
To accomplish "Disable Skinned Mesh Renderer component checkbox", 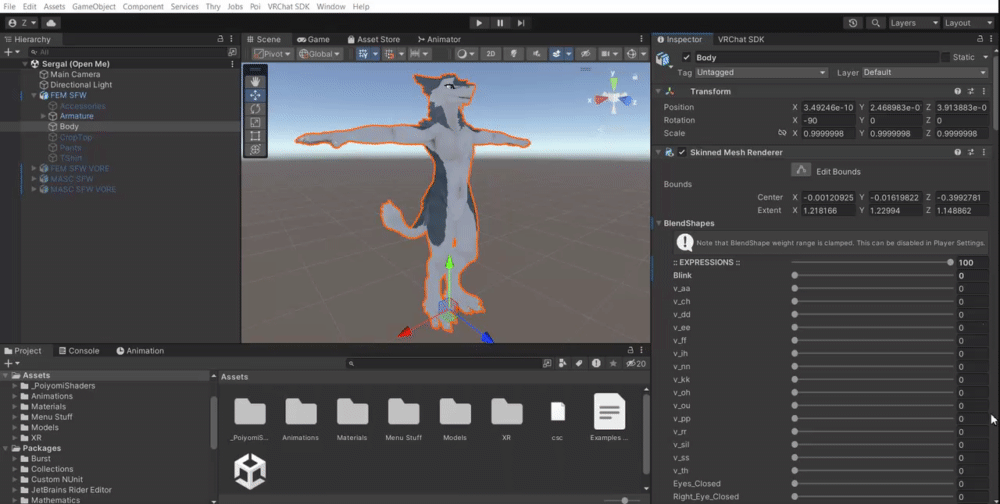I will pos(682,152).
